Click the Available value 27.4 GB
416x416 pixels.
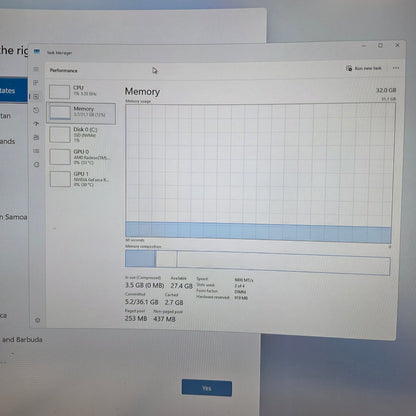tap(181, 286)
